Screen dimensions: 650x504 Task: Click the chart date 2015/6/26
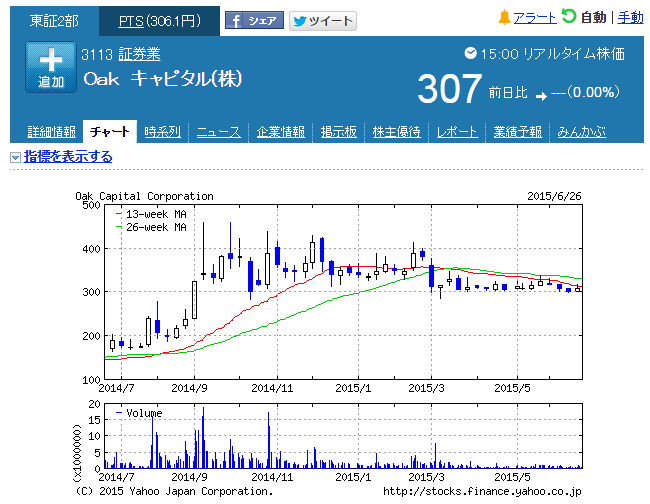click(x=554, y=196)
